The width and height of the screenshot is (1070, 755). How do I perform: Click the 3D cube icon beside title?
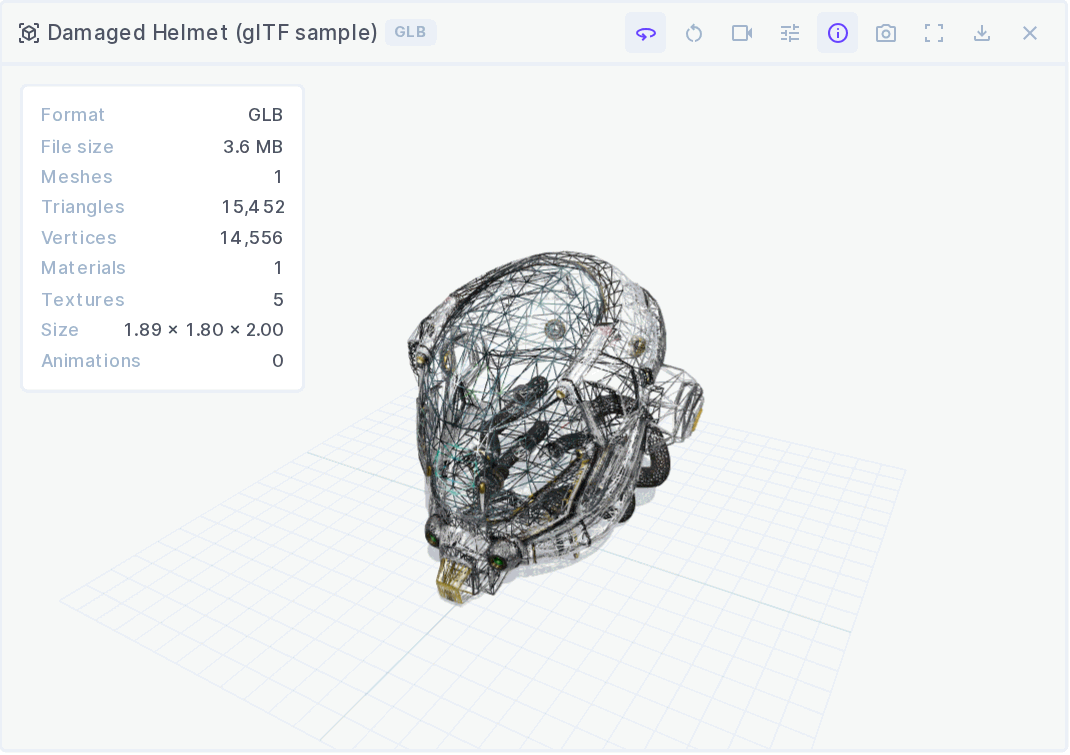pyautogui.click(x=29, y=33)
